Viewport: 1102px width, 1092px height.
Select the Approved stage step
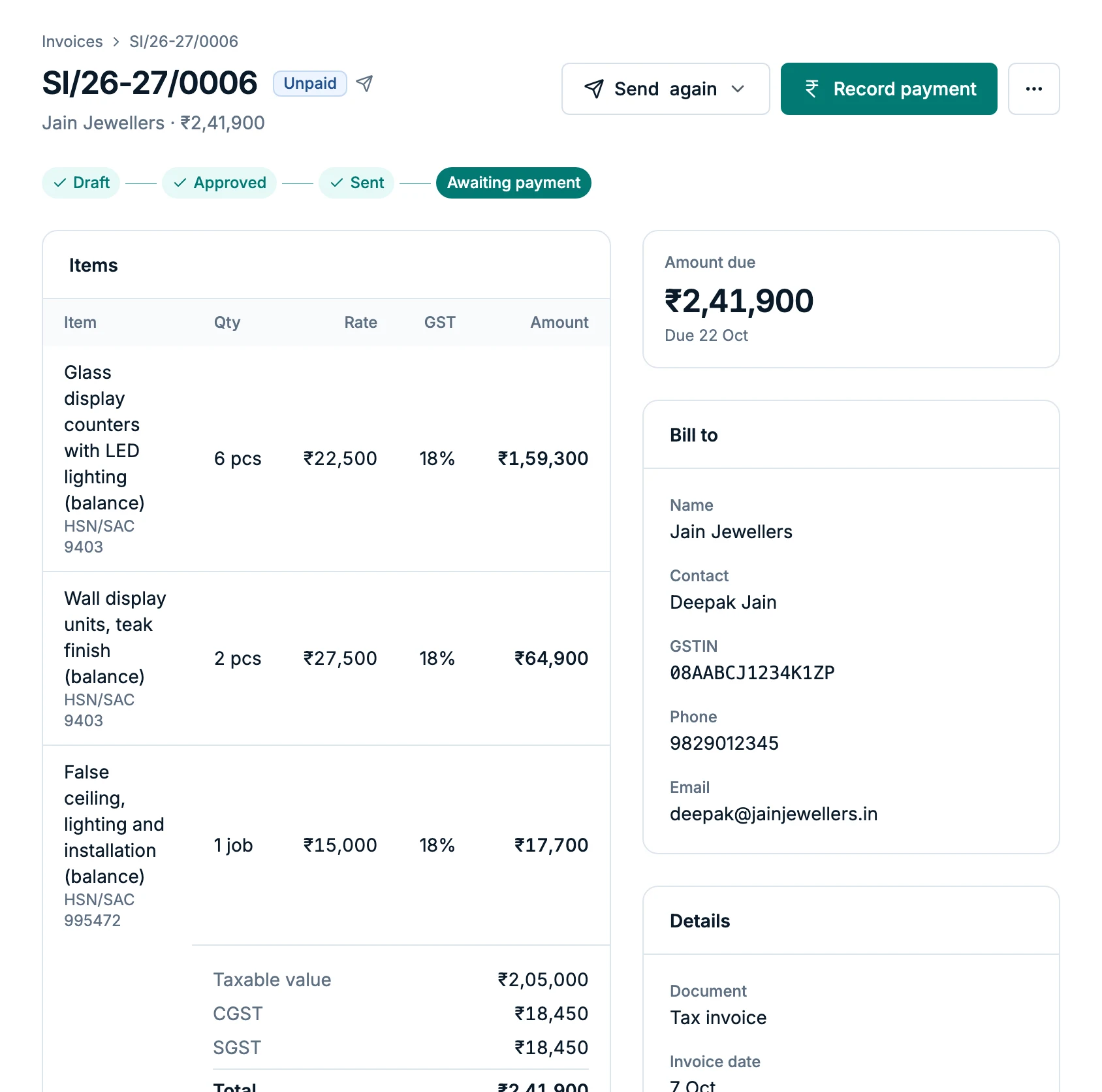[219, 183]
